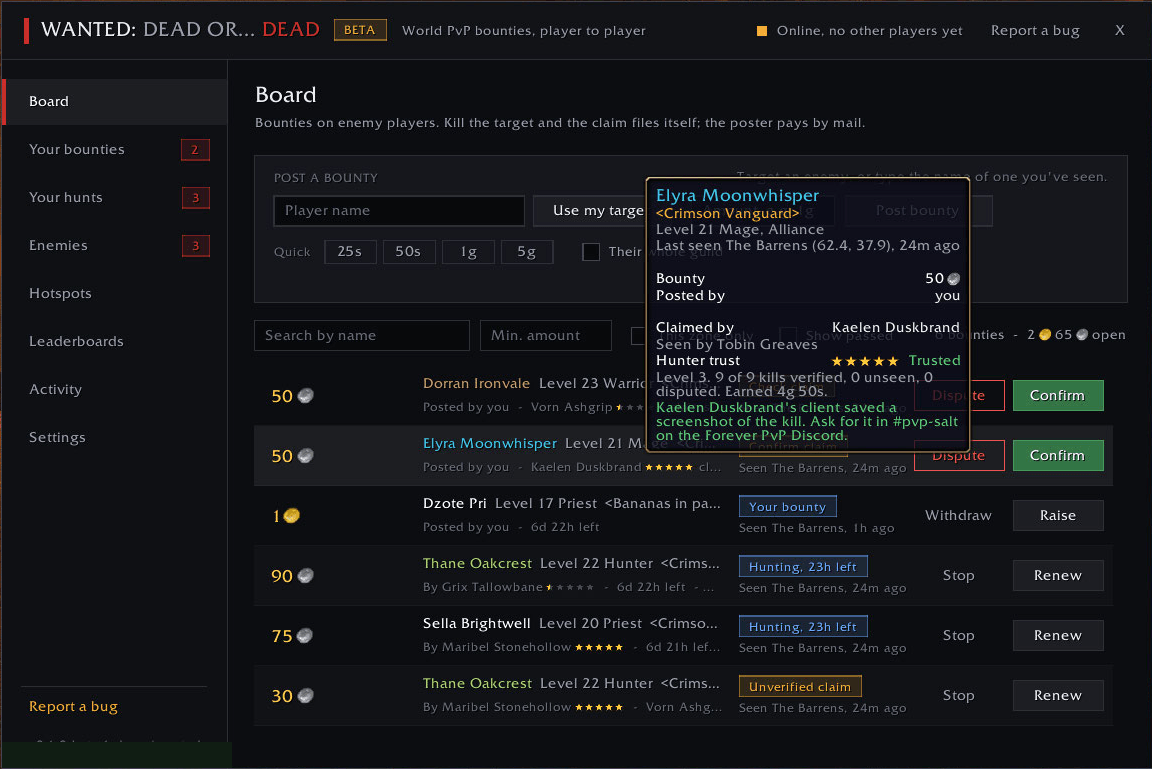The height and width of the screenshot is (769, 1152).
Task: Click the orange online status indicator
Action: pos(762,31)
